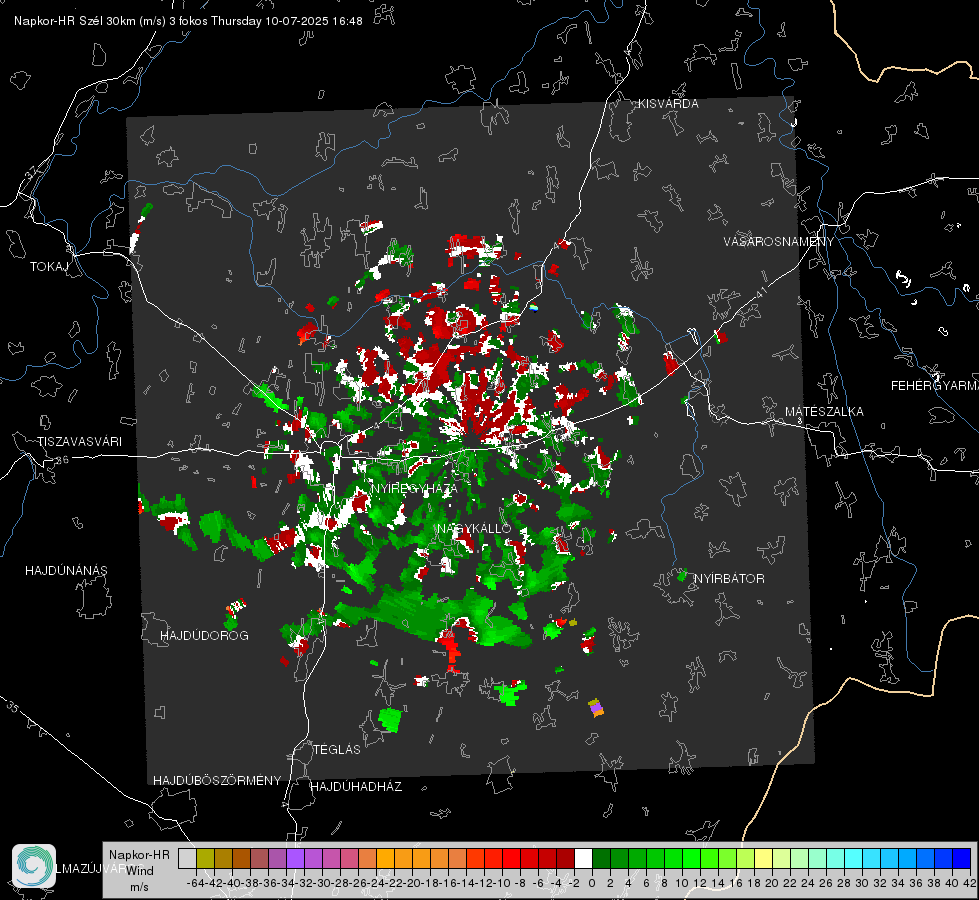Click the HAJDÚDOROG label
This screenshot has width=979, height=900.
[204, 636]
